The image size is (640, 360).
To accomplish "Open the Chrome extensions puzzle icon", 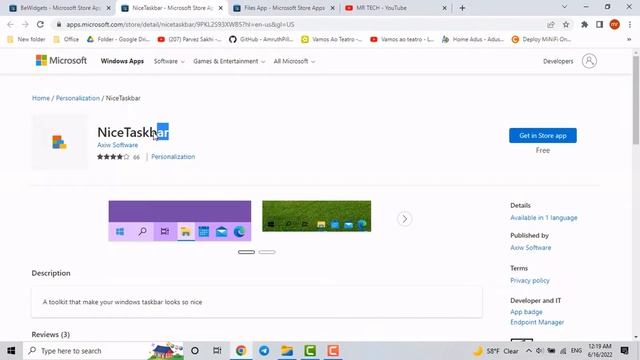I will (x=584, y=24).
